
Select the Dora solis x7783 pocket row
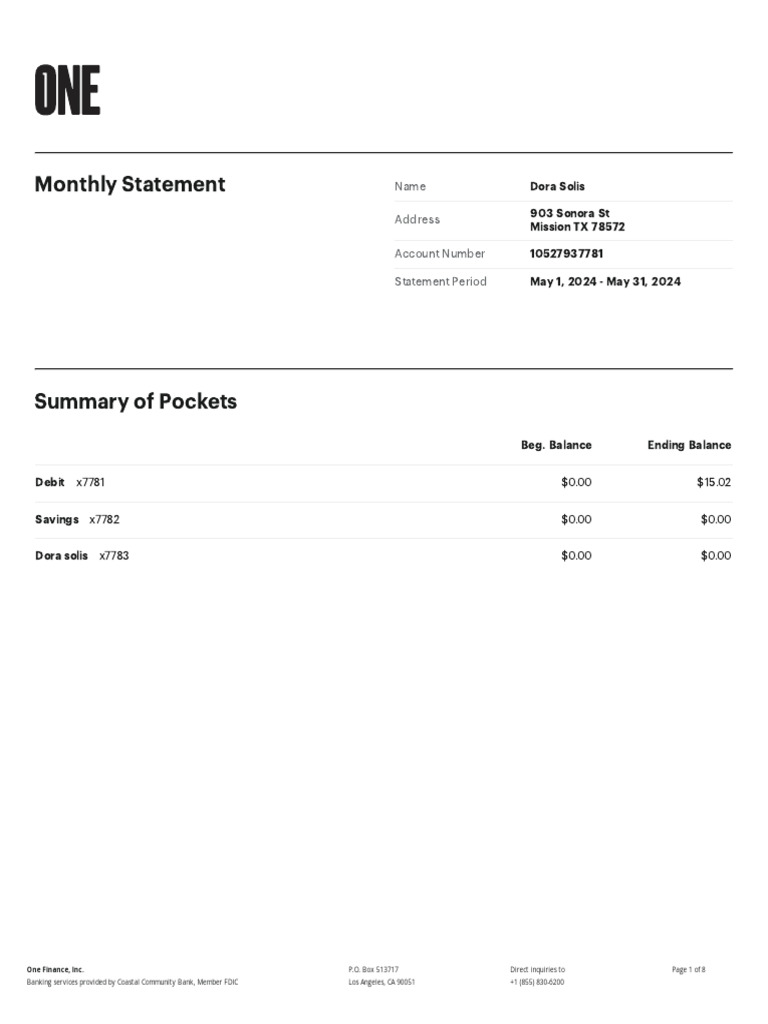(x=82, y=556)
